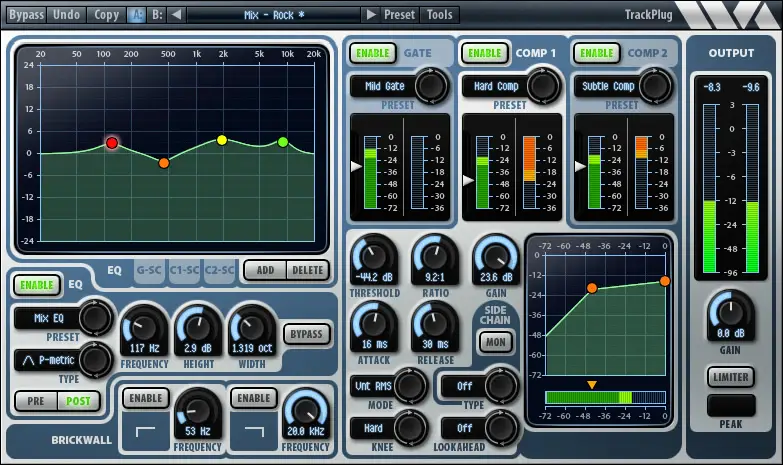The height and width of the screenshot is (465, 783).
Task: Toggle the Comp 2 Enable button
Action: coord(596,53)
